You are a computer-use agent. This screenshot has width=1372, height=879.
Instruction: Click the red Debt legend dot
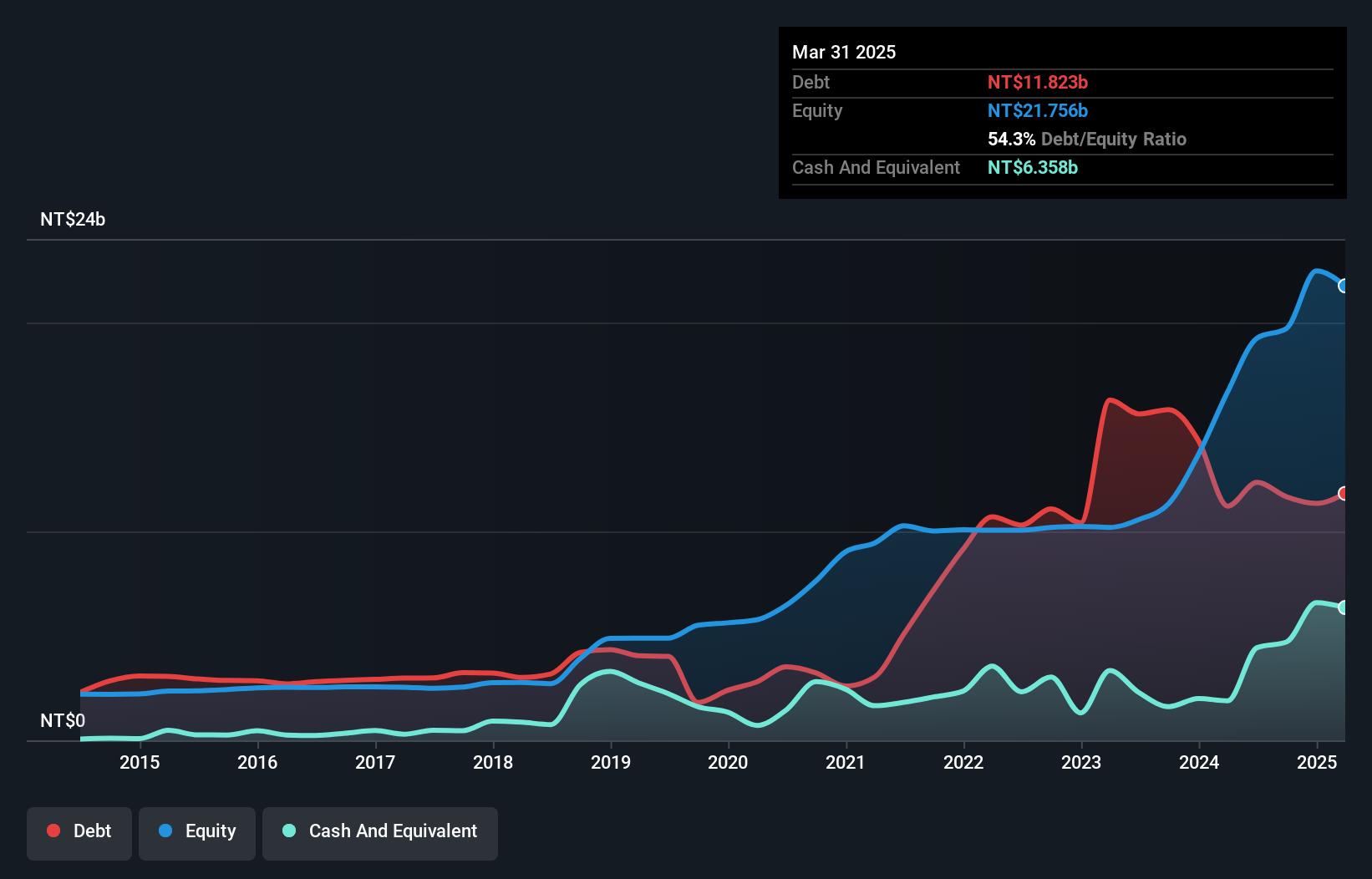53,831
